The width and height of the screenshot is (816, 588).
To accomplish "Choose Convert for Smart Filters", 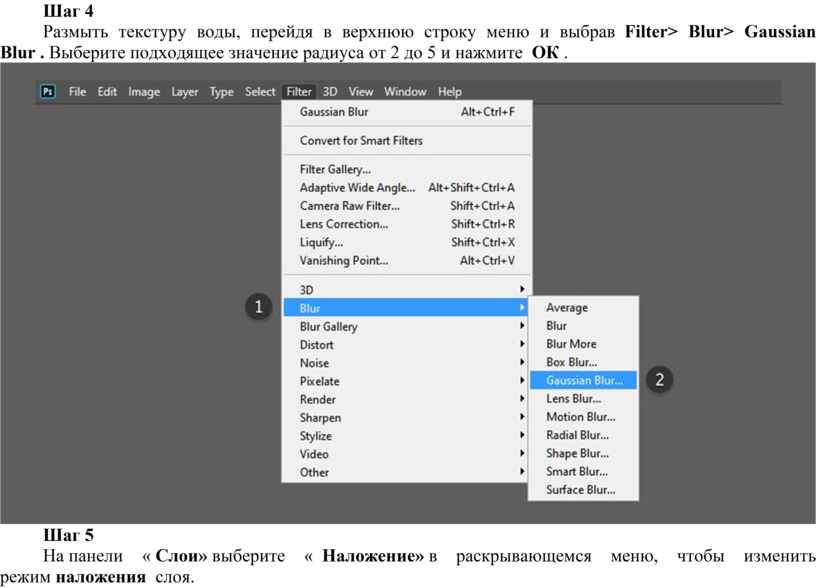I will (x=407, y=140).
